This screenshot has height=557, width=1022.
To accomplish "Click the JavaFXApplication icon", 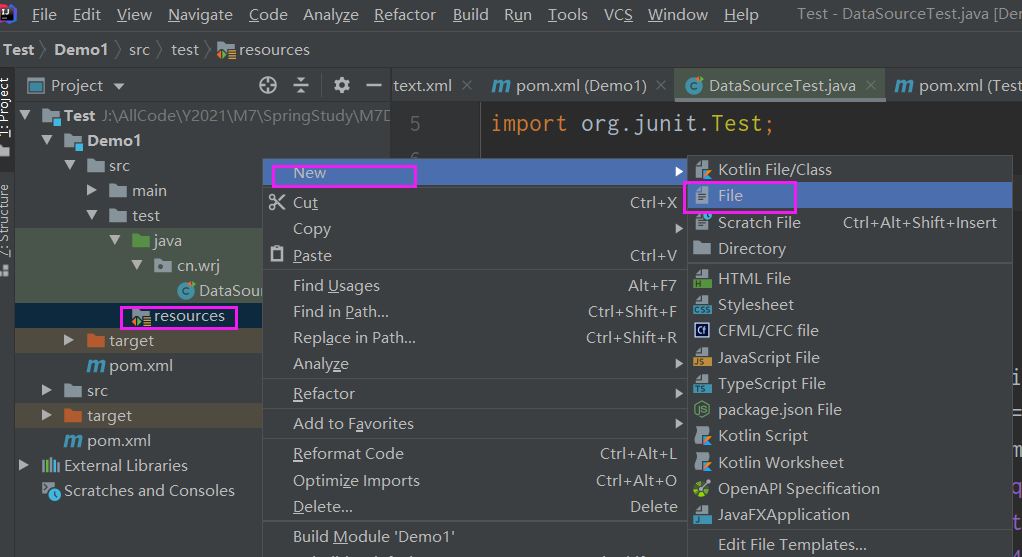I will point(702,515).
